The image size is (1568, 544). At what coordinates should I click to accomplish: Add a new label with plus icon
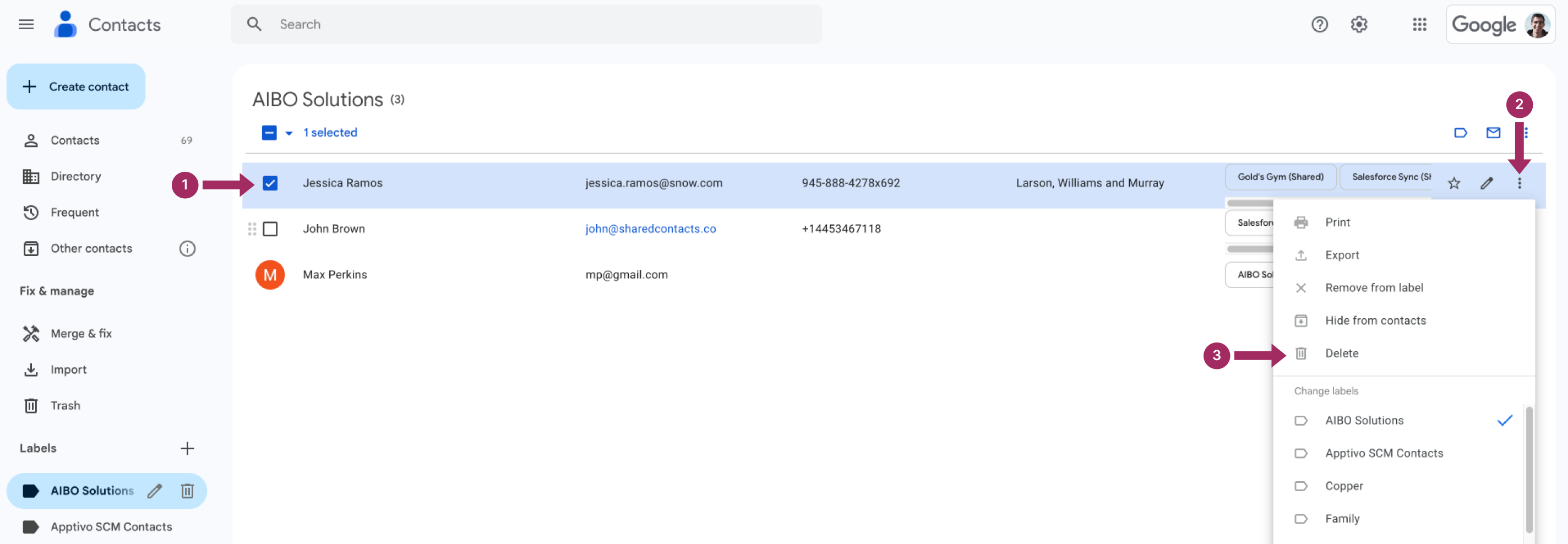(187, 448)
